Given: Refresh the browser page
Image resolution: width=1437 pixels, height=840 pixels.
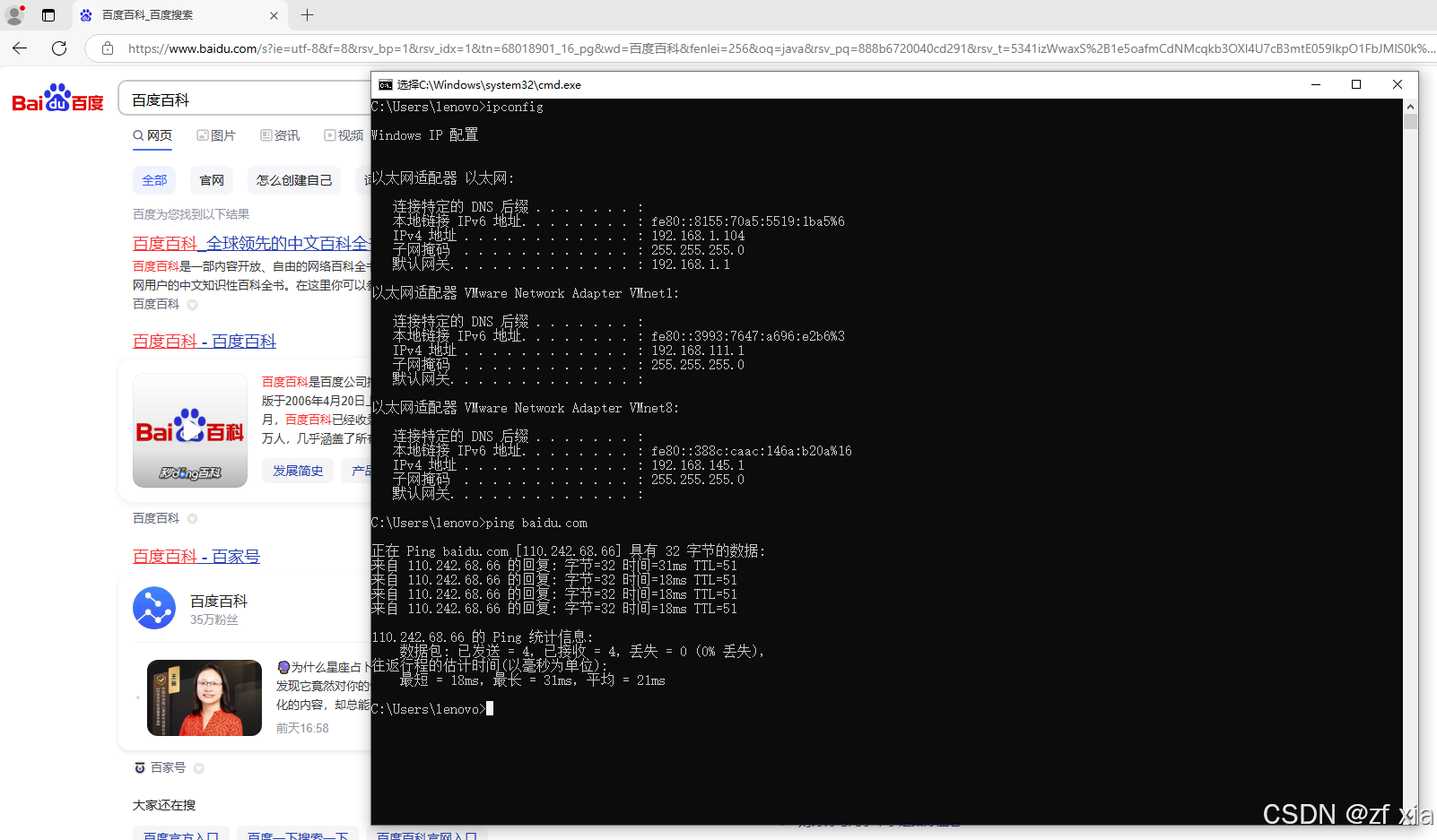Looking at the screenshot, I should click(x=59, y=48).
